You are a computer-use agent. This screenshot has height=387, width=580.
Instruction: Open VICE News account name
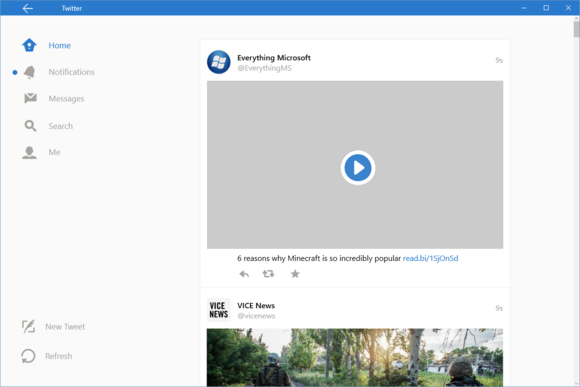(x=256, y=306)
